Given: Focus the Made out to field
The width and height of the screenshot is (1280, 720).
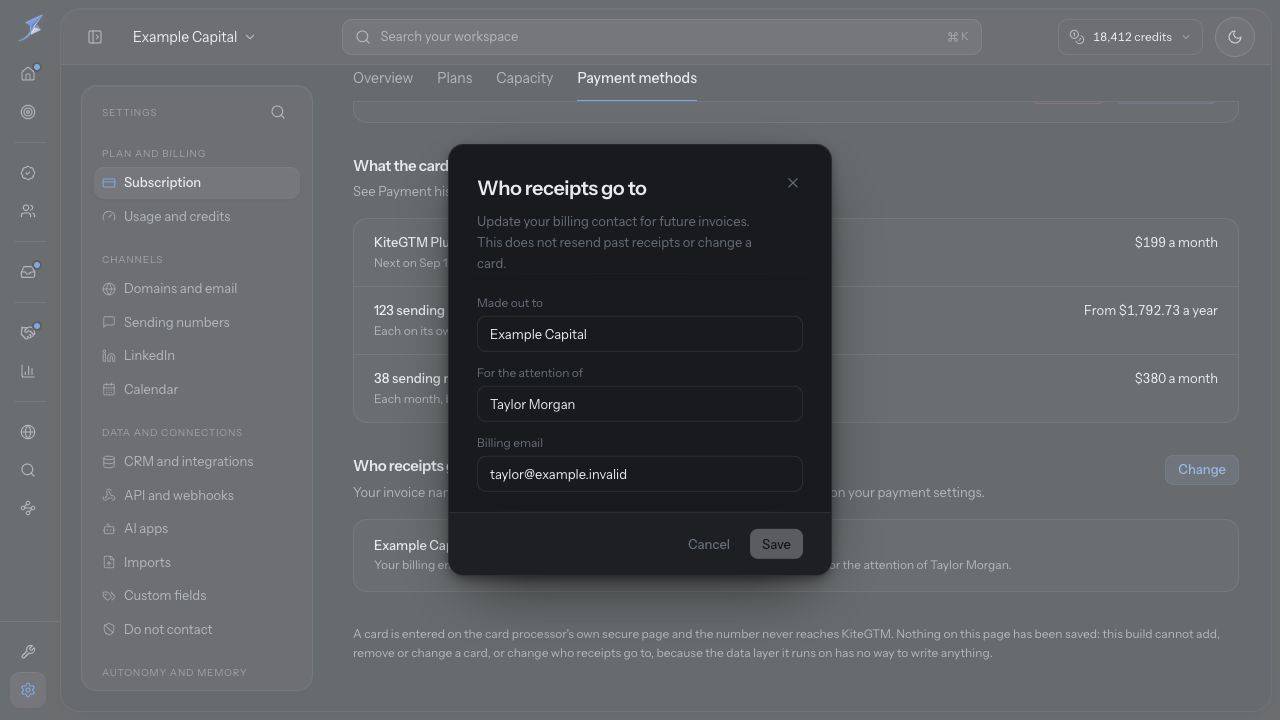Looking at the screenshot, I should pos(640,334).
